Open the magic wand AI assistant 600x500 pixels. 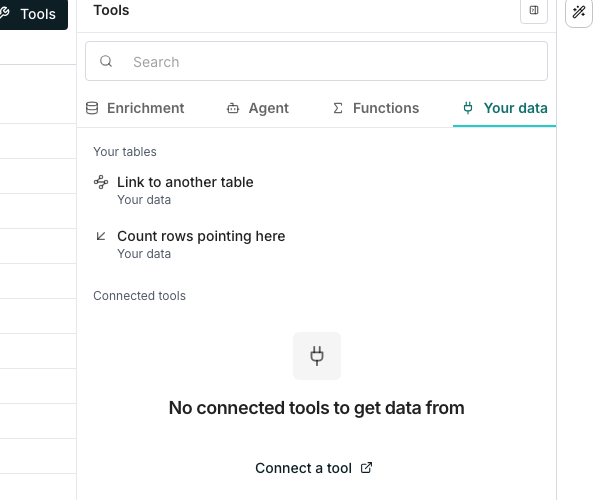pos(579,12)
